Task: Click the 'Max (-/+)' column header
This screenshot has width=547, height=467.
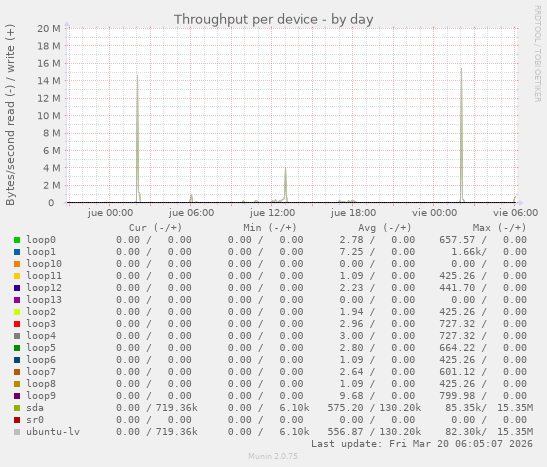Action: pos(499,228)
